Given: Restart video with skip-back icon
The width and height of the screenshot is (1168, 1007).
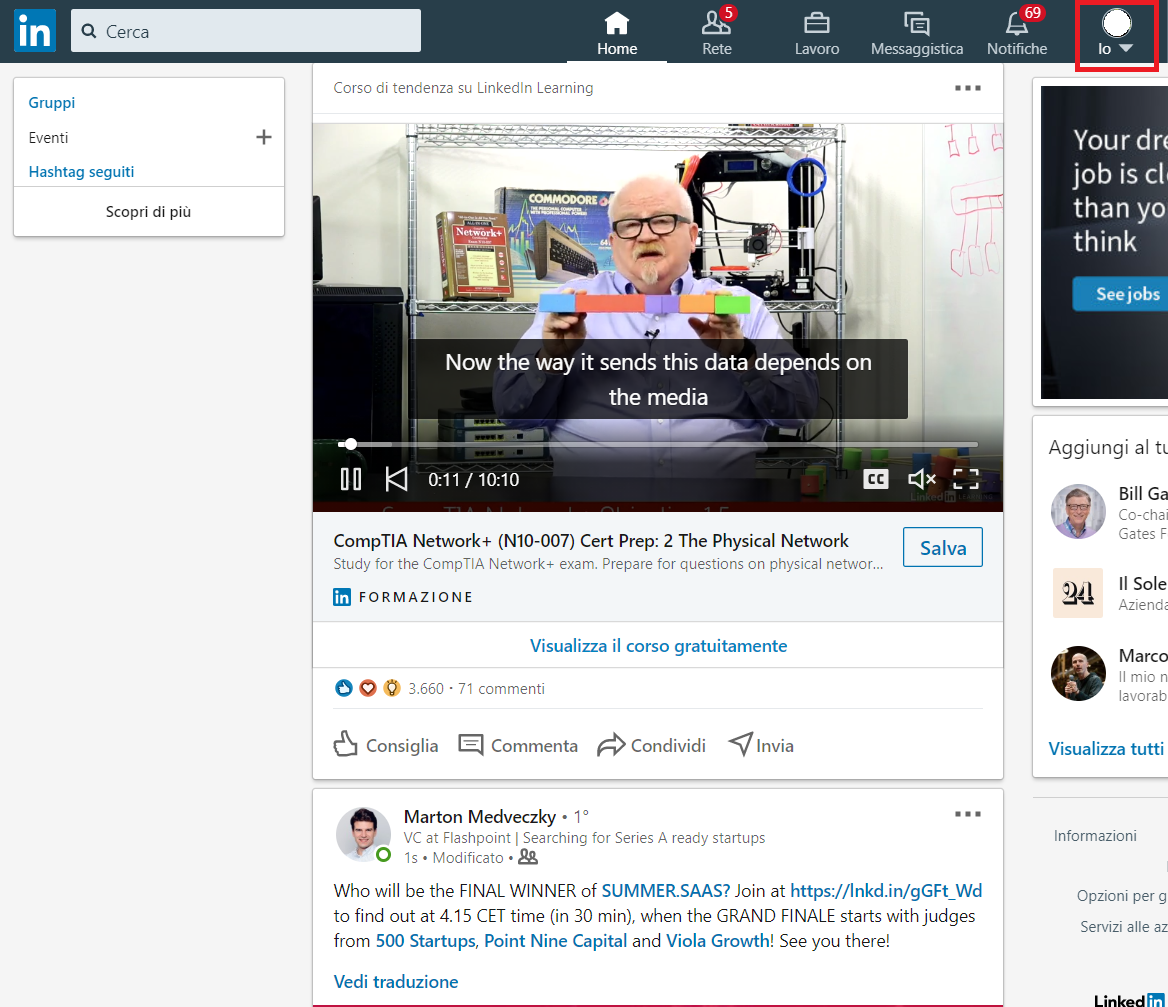Looking at the screenshot, I should pos(396,480).
